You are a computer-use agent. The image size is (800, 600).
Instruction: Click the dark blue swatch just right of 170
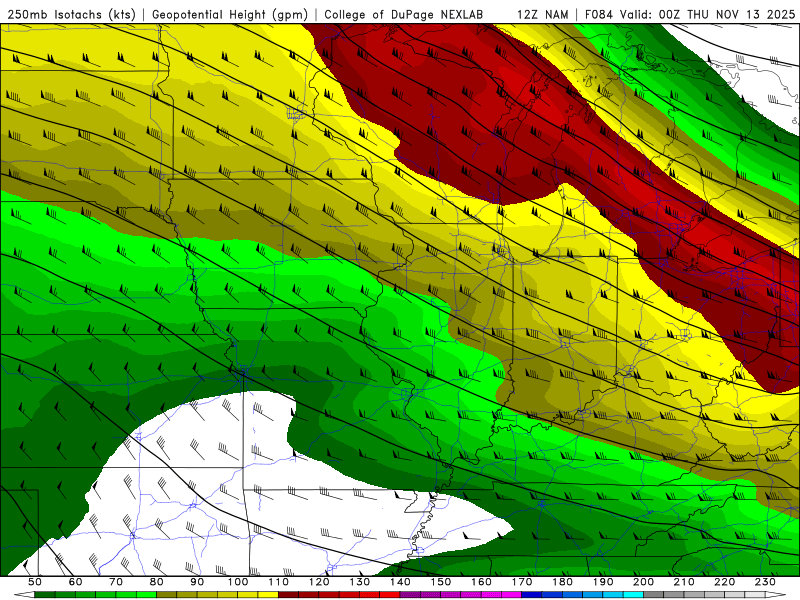click(x=532, y=595)
